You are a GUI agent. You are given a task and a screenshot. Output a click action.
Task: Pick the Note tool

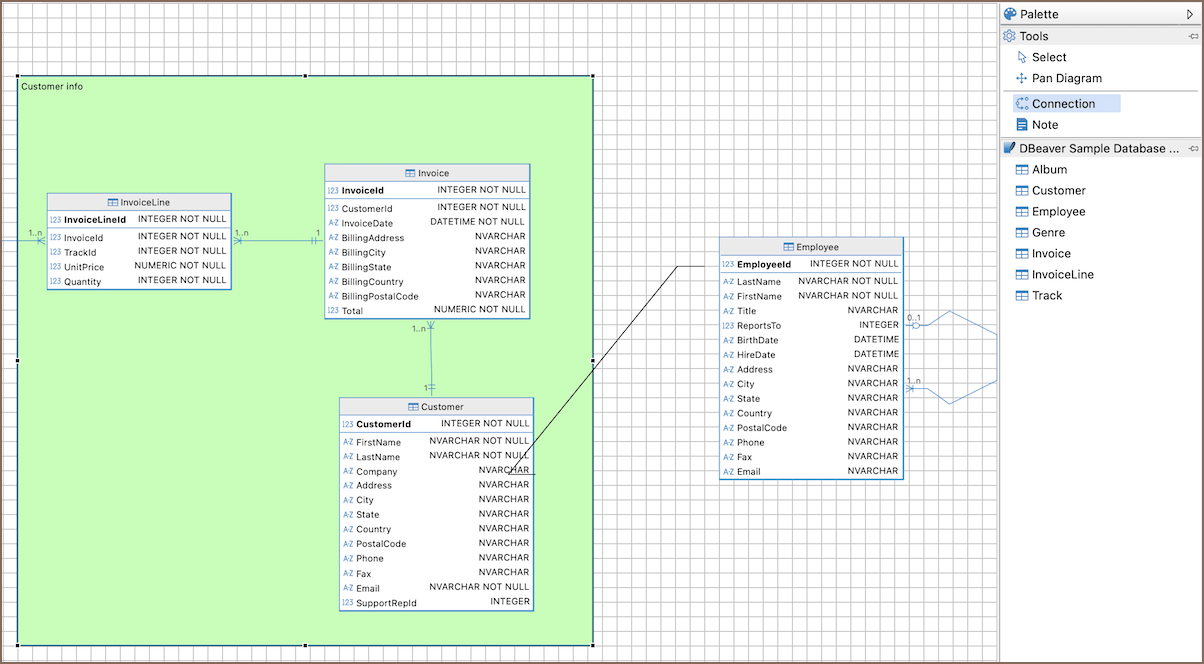pyautogui.click(x=1044, y=125)
